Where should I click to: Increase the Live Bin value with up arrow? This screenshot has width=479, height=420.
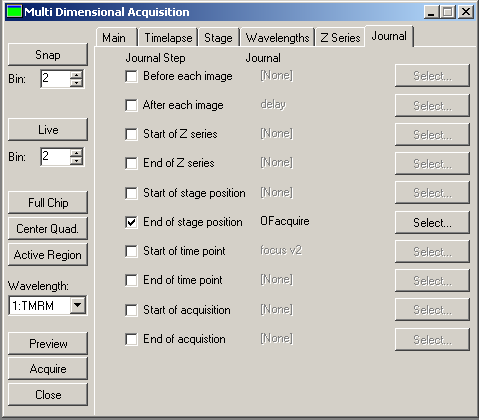pos(77,153)
